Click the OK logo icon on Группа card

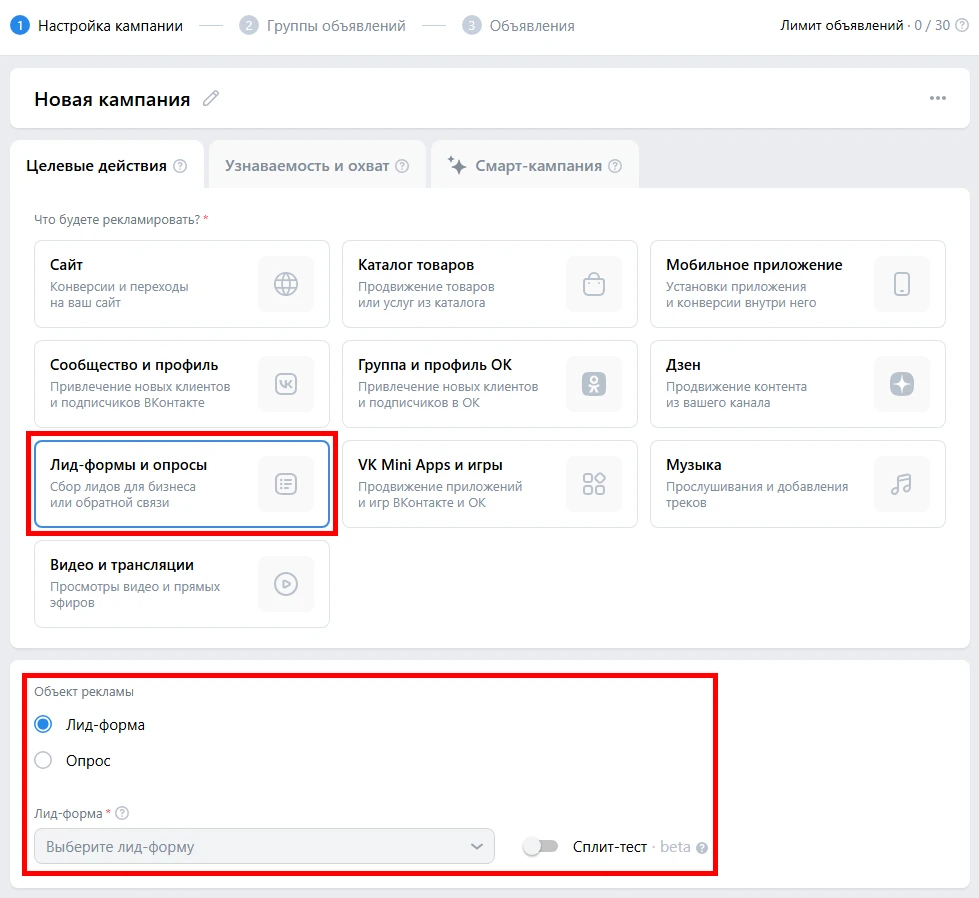click(594, 384)
